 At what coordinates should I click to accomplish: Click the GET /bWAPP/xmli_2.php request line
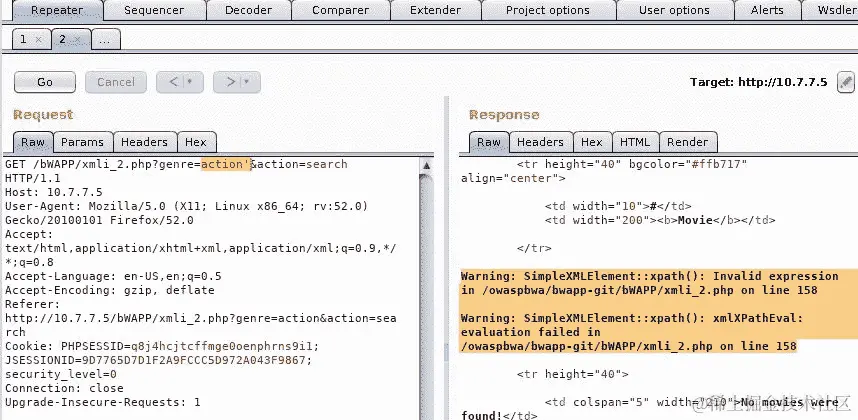(x=176, y=171)
